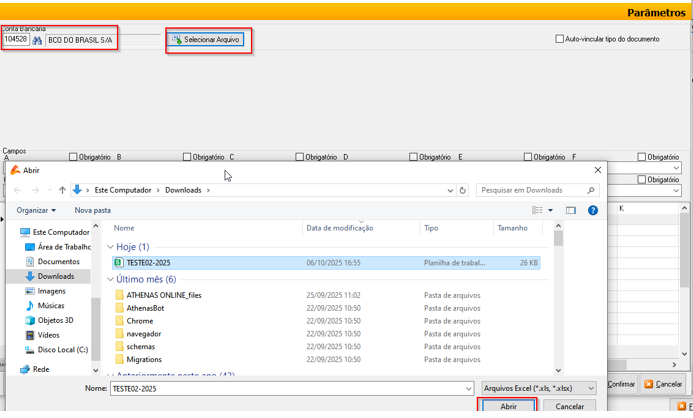Open Objetos 3D in navigation pane
Viewport: 693px width, 418px height.
[57, 321]
